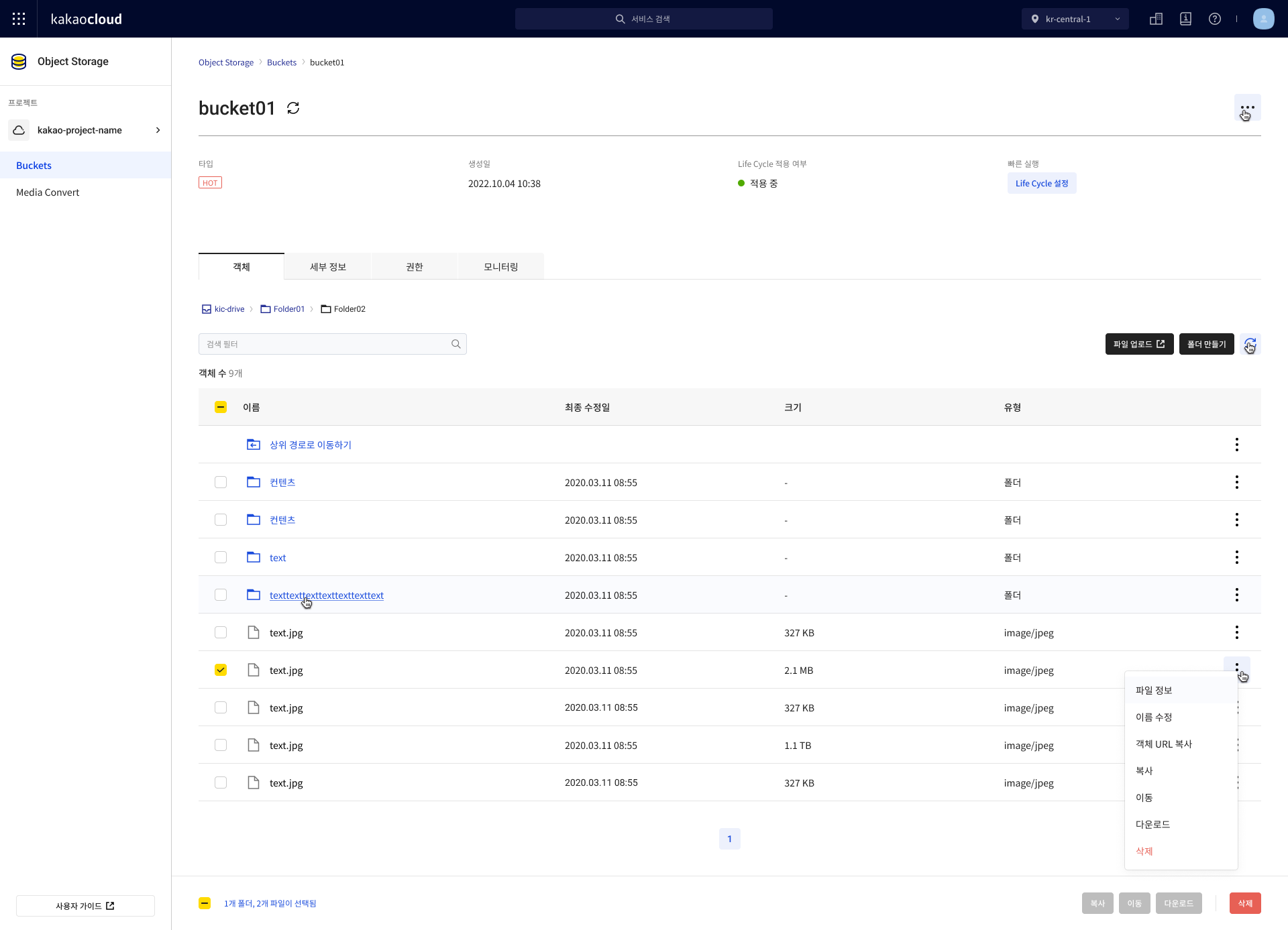Open kebab menu for second 컨텐츠 folder
This screenshot has width=1288, height=930.
coord(1237,520)
